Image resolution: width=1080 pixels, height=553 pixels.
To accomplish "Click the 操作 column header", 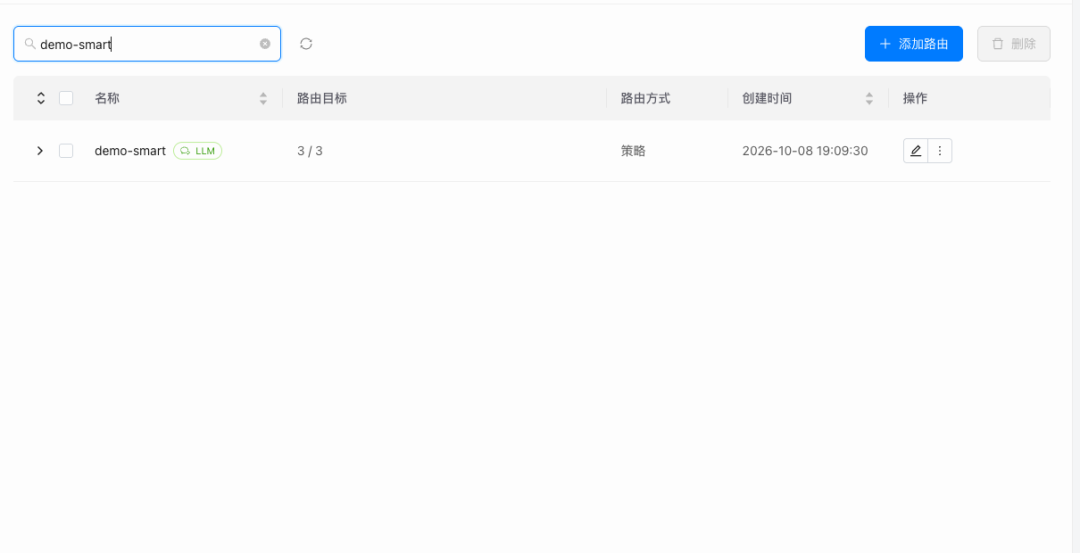I will coord(915,98).
